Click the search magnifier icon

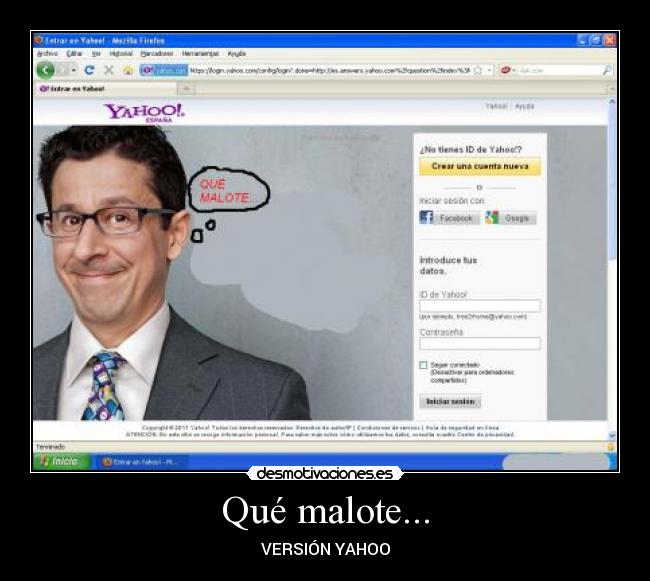click(x=607, y=70)
